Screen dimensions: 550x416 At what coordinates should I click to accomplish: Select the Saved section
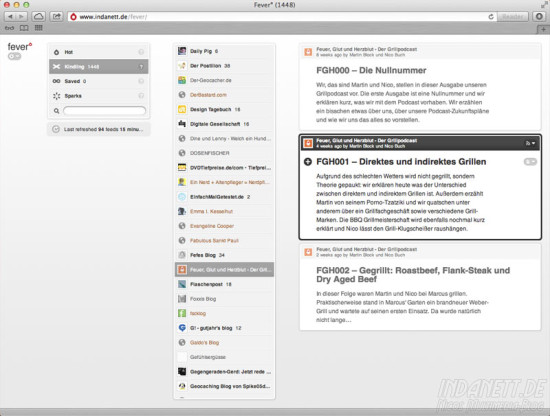click(x=99, y=81)
